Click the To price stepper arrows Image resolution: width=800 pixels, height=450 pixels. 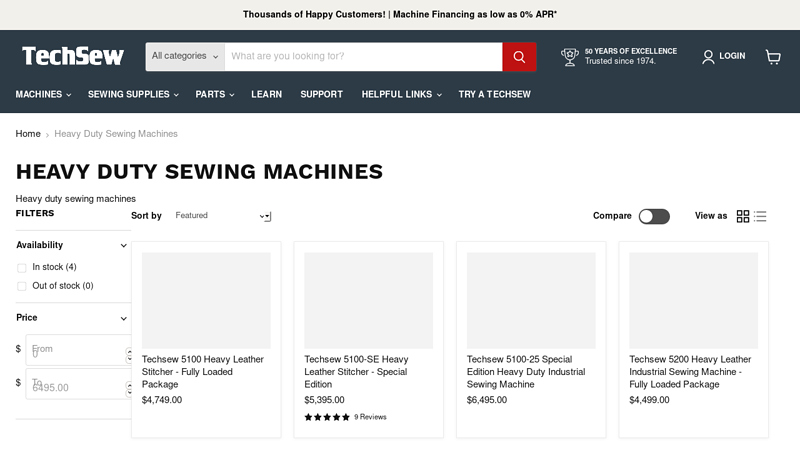pyautogui.click(x=129, y=389)
